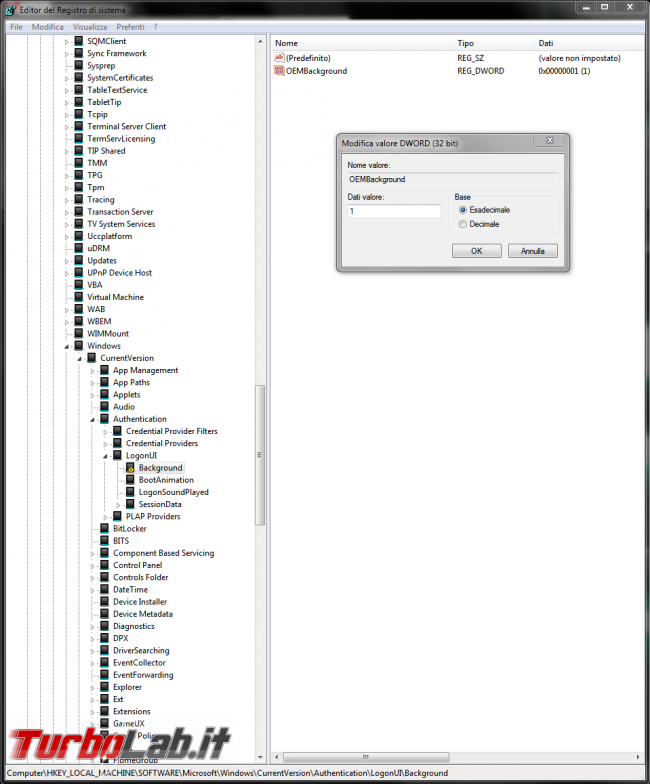Click the Explorer folder icon
This screenshot has width=650, height=784.
point(104,686)
